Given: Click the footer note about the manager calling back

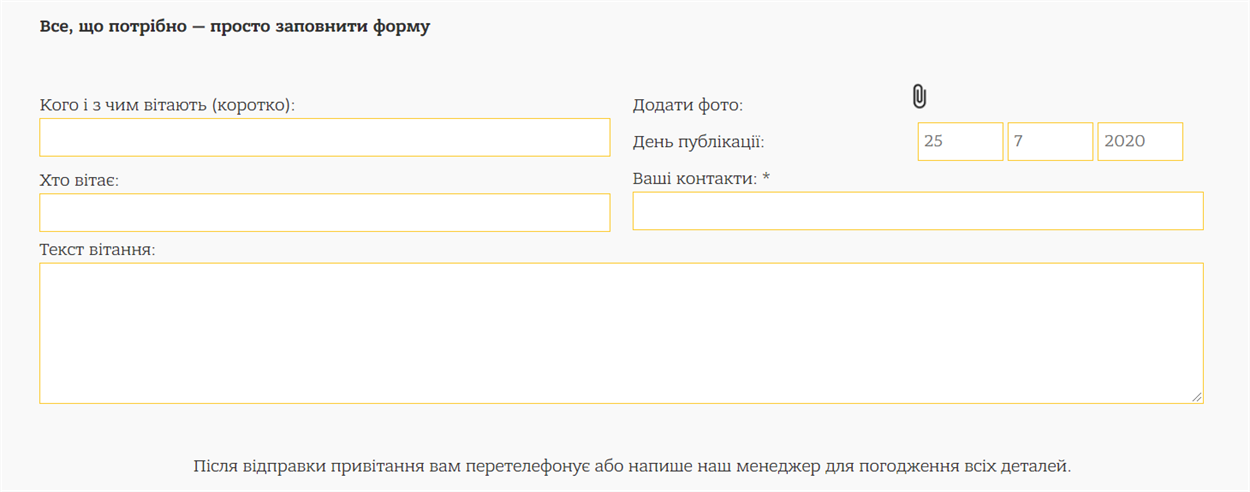Looking at the screenshot, I should coord(632,466).
